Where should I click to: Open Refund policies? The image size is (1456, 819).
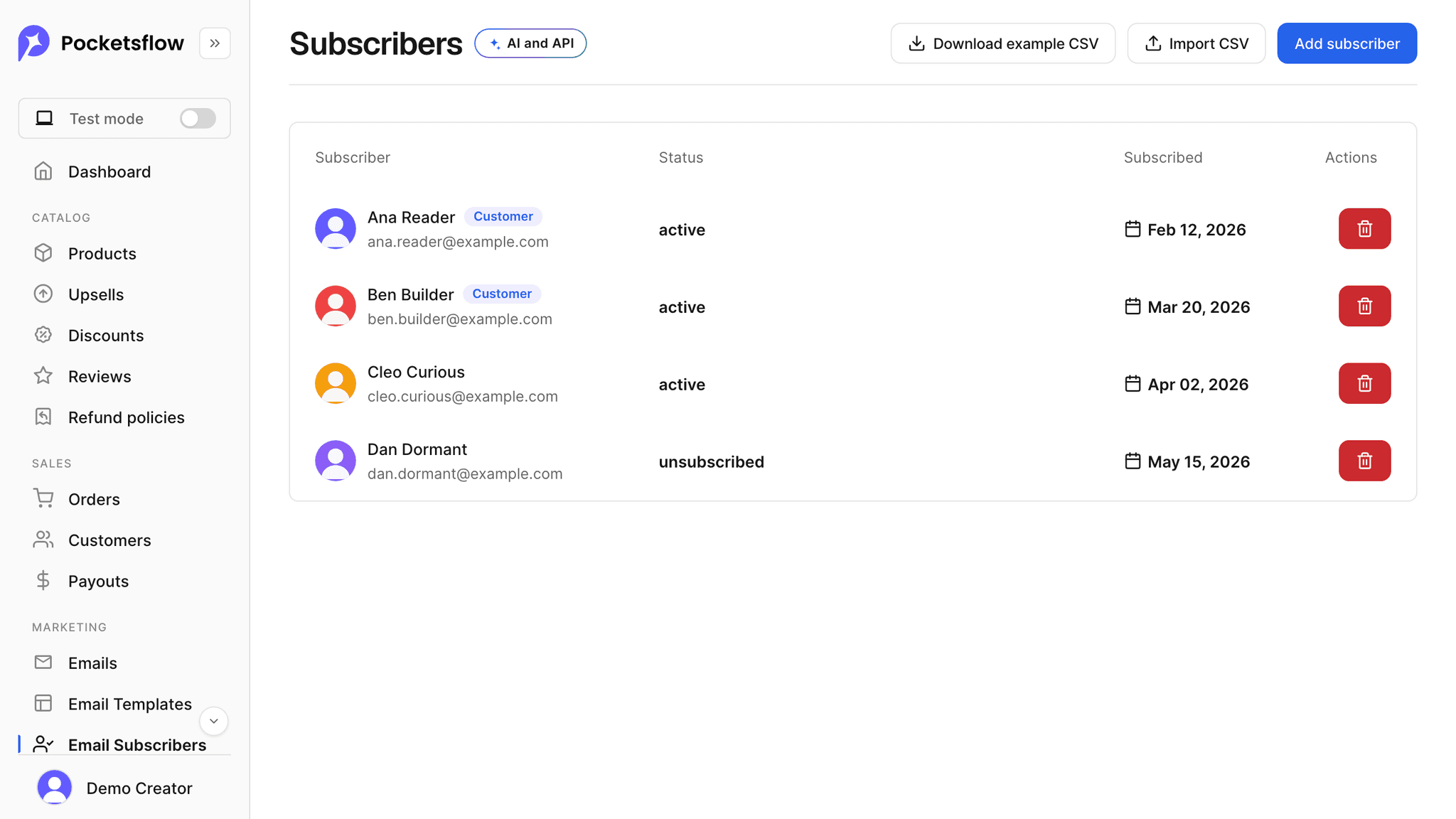click(127, 417)
